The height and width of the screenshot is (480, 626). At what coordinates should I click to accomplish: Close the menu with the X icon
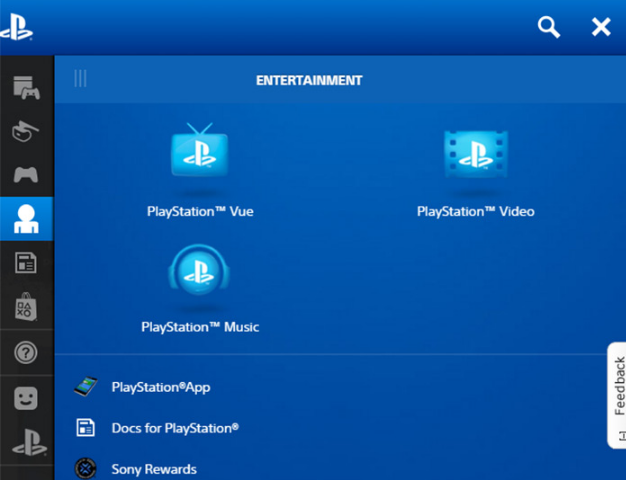click(601, 27)
